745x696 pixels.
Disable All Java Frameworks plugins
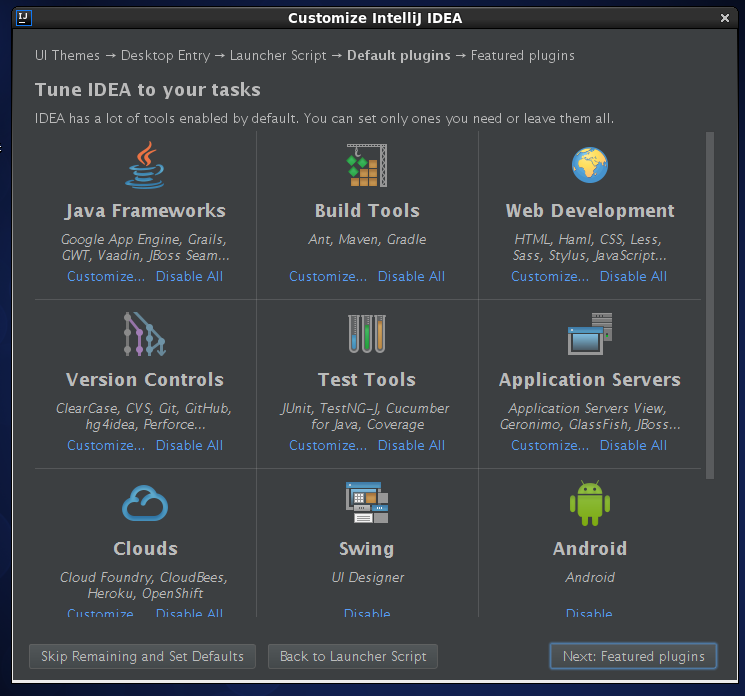(189, 276)
